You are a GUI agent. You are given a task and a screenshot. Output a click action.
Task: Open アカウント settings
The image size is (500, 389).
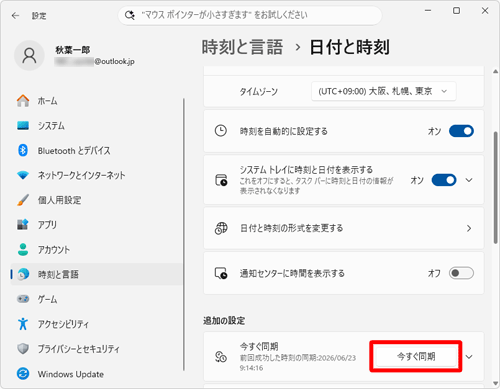point(97,249)
